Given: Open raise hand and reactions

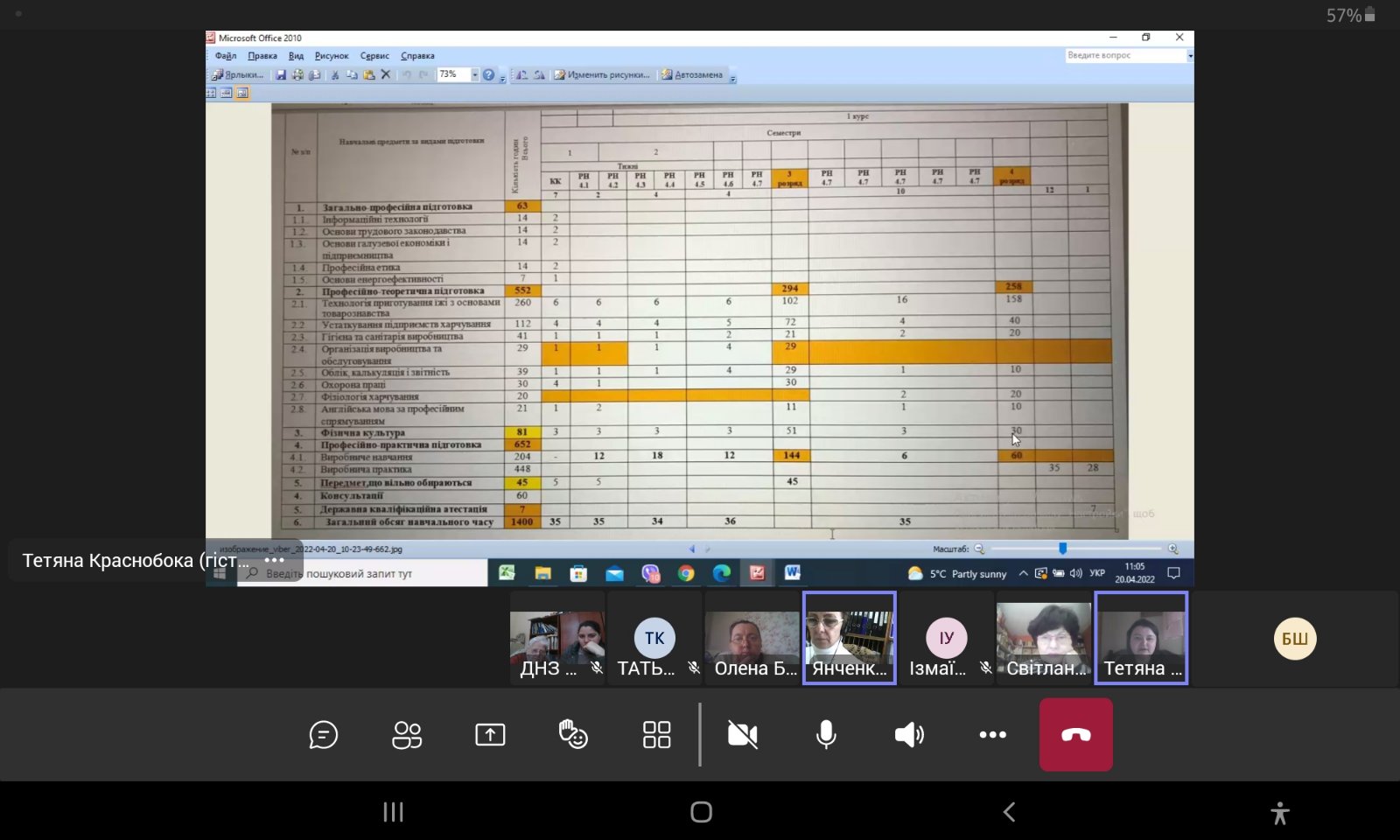Looking at the screenshot, I should tap(573, 735).
